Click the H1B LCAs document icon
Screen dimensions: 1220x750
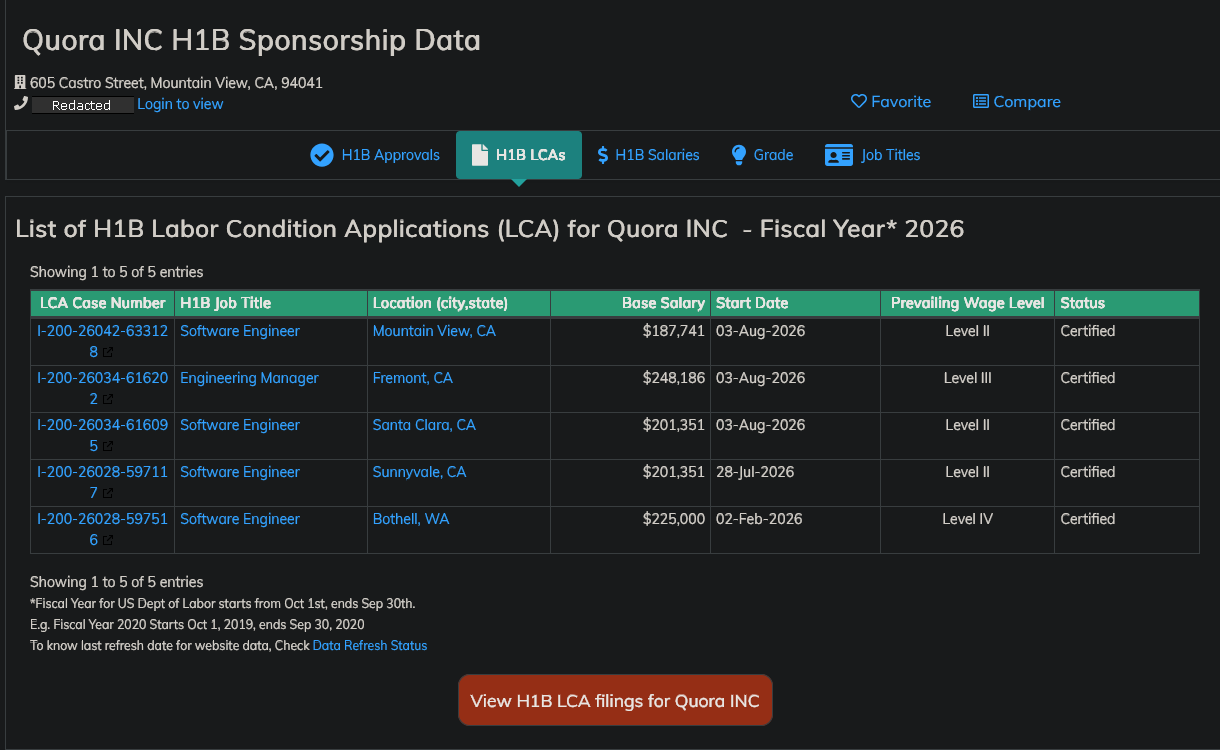pyautogui.click(x=479, y=155)
